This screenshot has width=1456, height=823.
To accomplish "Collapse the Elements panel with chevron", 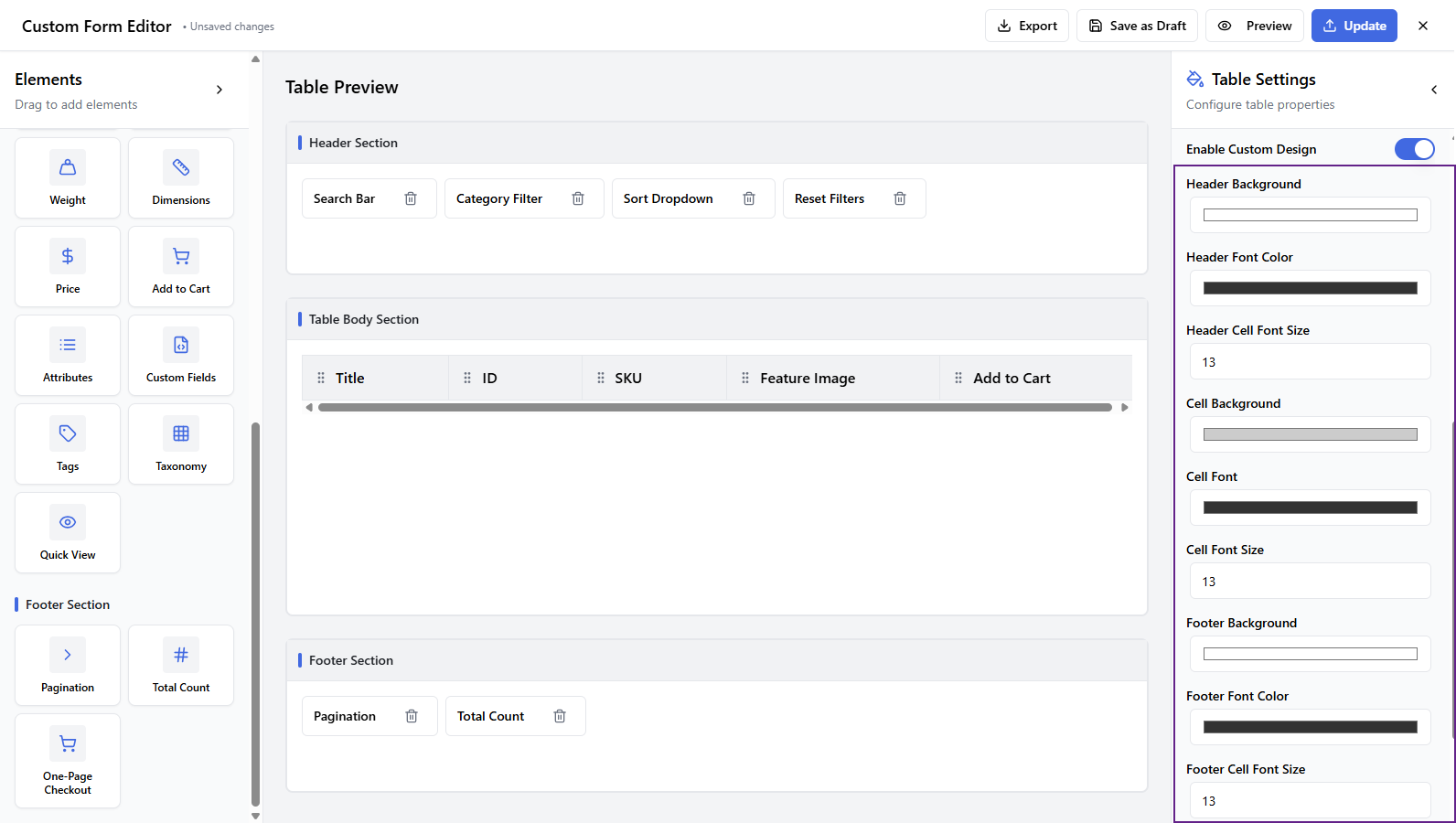I will pyautogui.click(x=219, y=90).
